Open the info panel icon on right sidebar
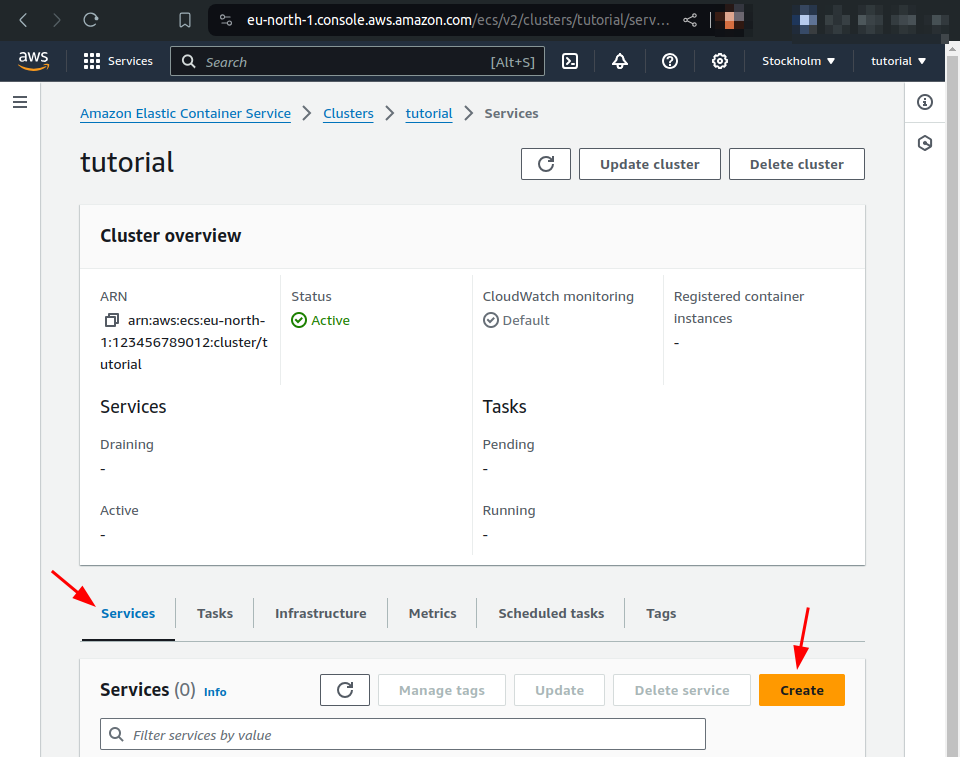 click(x=925, y=102)
